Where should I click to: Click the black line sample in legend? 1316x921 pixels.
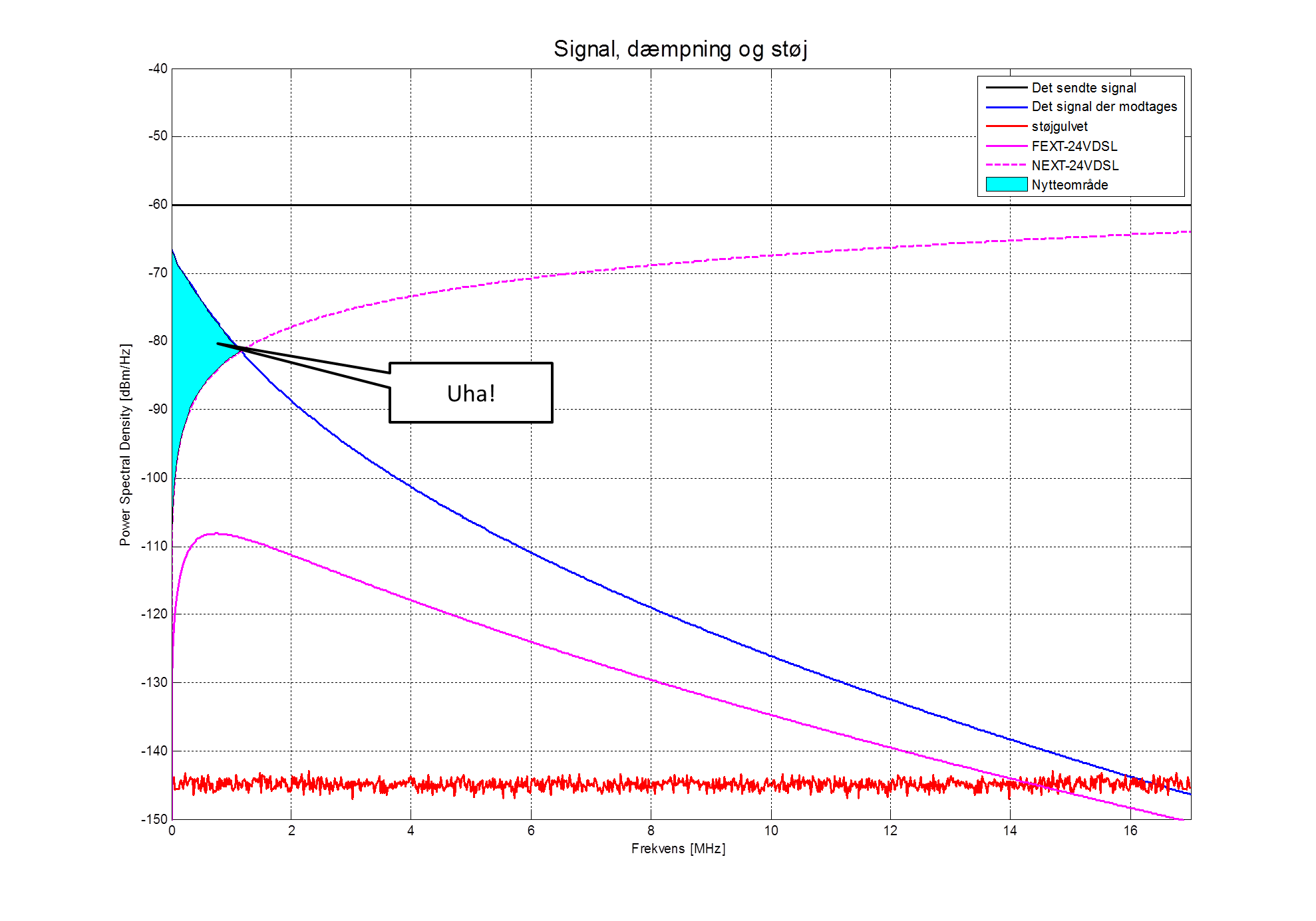(x=1006, y=87)
